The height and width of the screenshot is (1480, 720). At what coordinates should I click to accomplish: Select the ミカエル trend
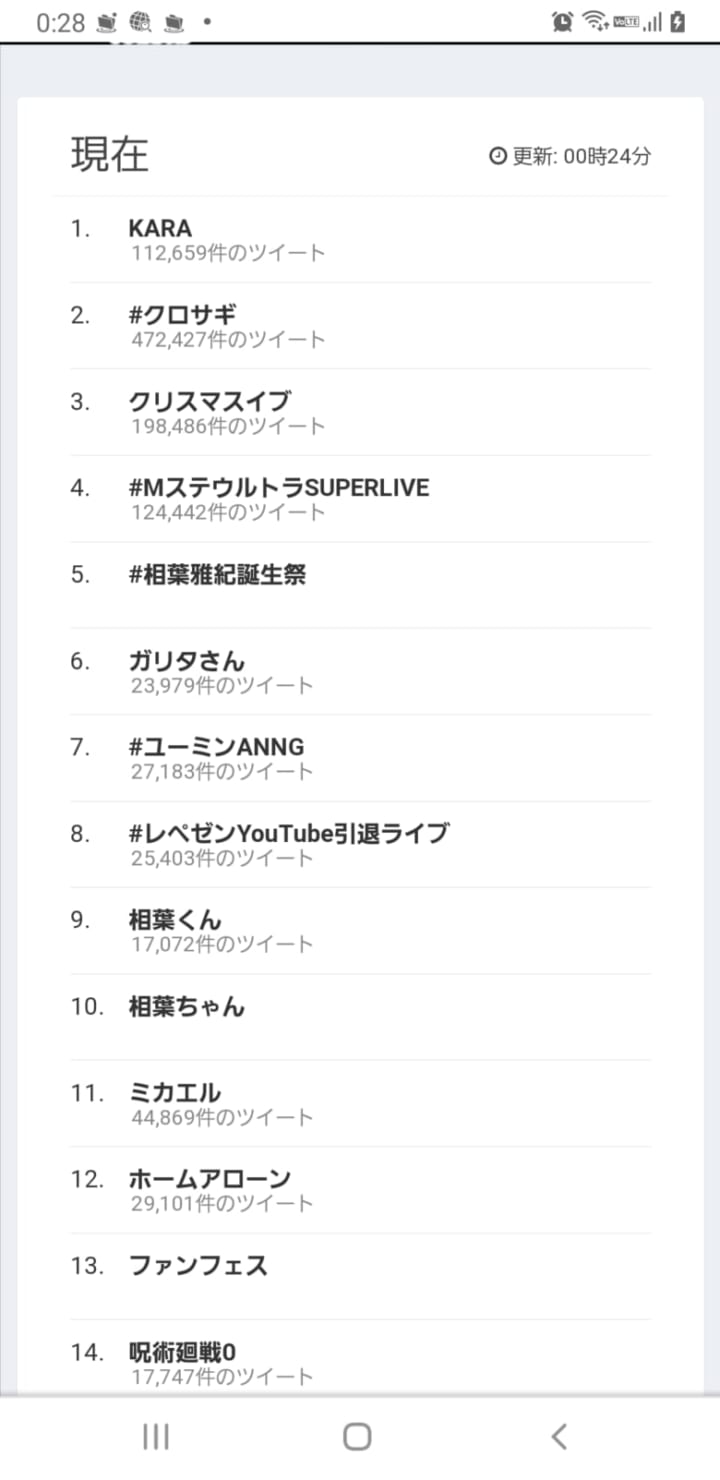click(175, 1092)
